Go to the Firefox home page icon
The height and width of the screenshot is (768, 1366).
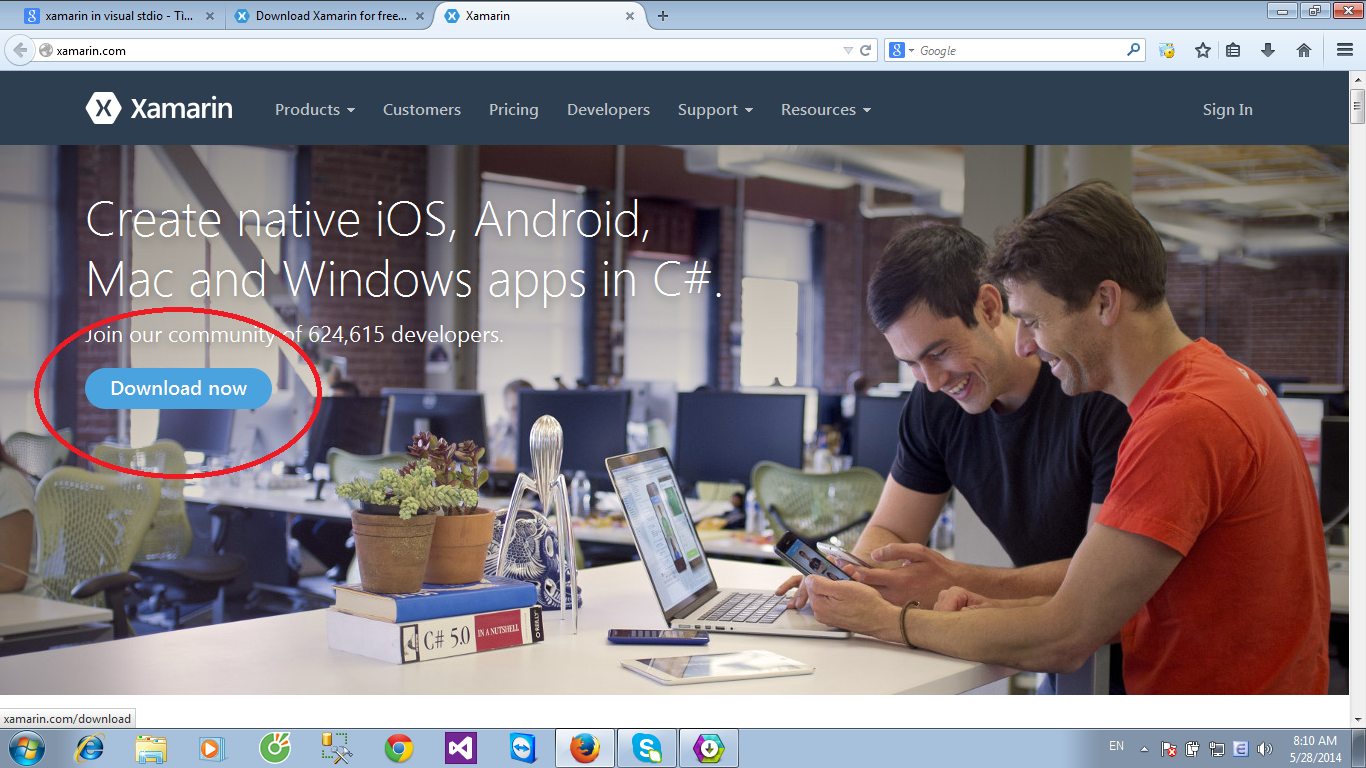1303,50
